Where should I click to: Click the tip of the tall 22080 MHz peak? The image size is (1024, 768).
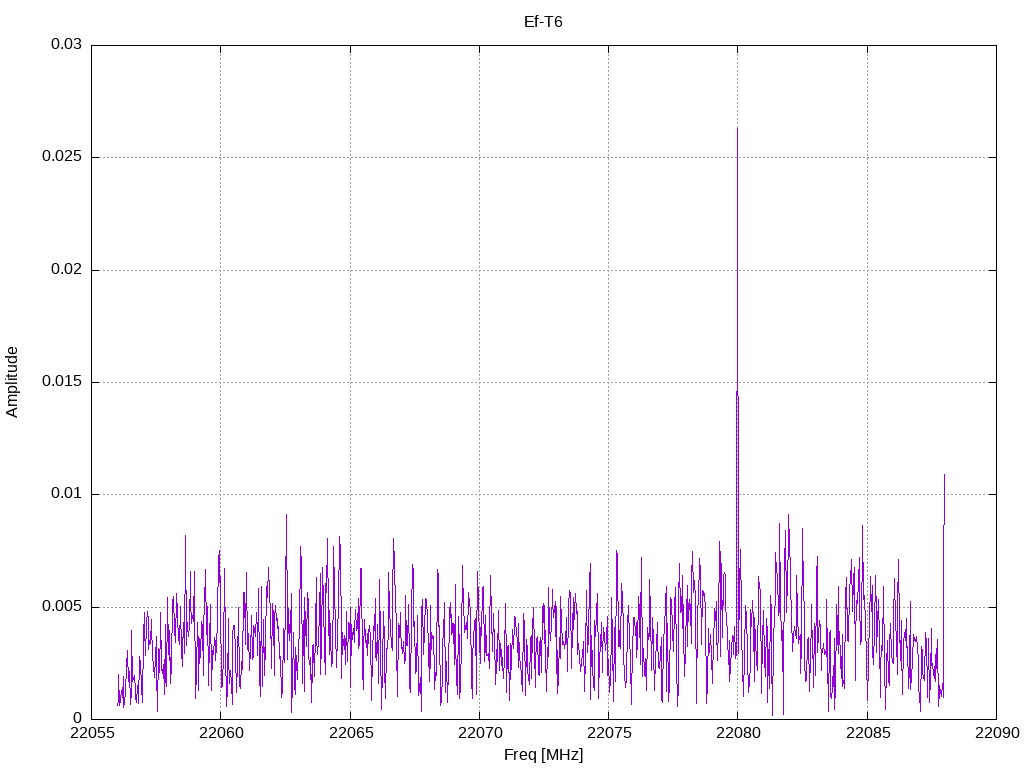(x=737, y=128)
